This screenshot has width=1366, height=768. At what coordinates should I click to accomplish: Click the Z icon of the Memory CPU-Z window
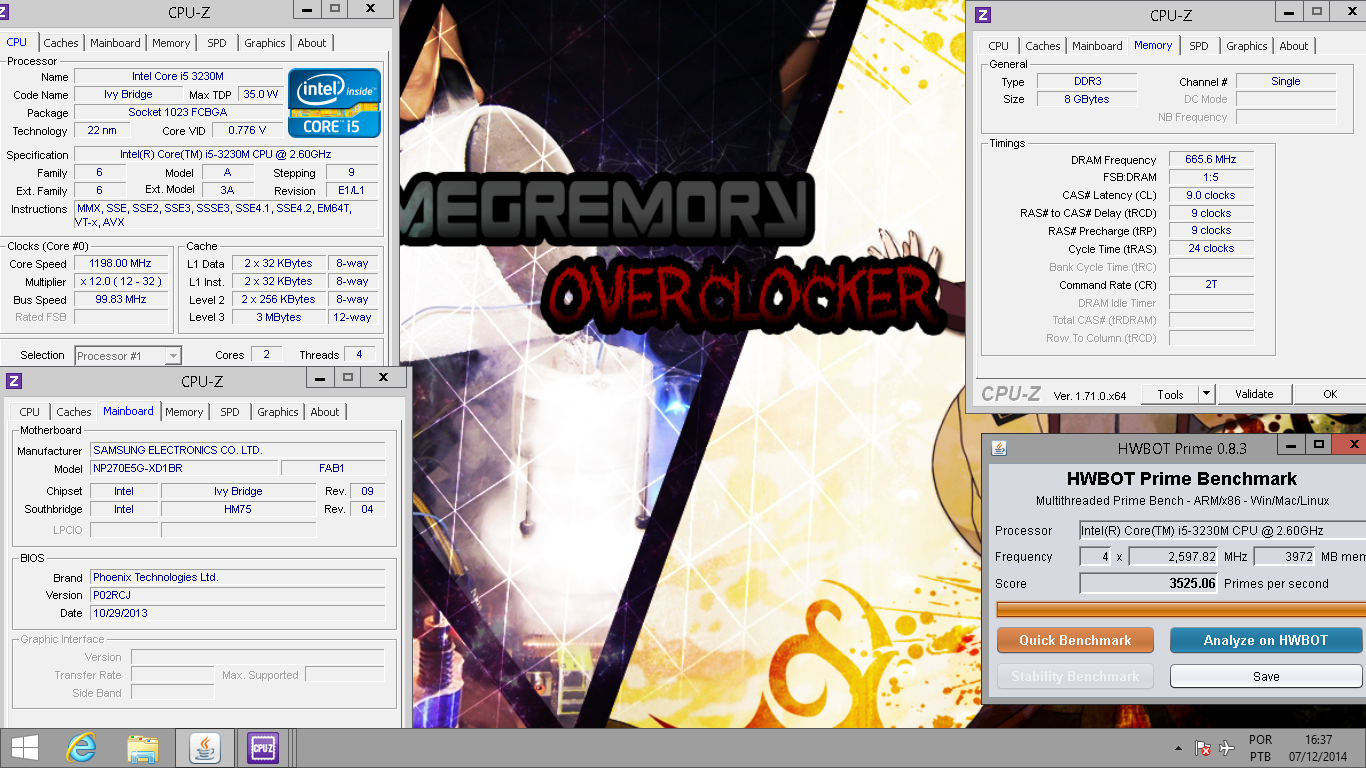point(983,15)
